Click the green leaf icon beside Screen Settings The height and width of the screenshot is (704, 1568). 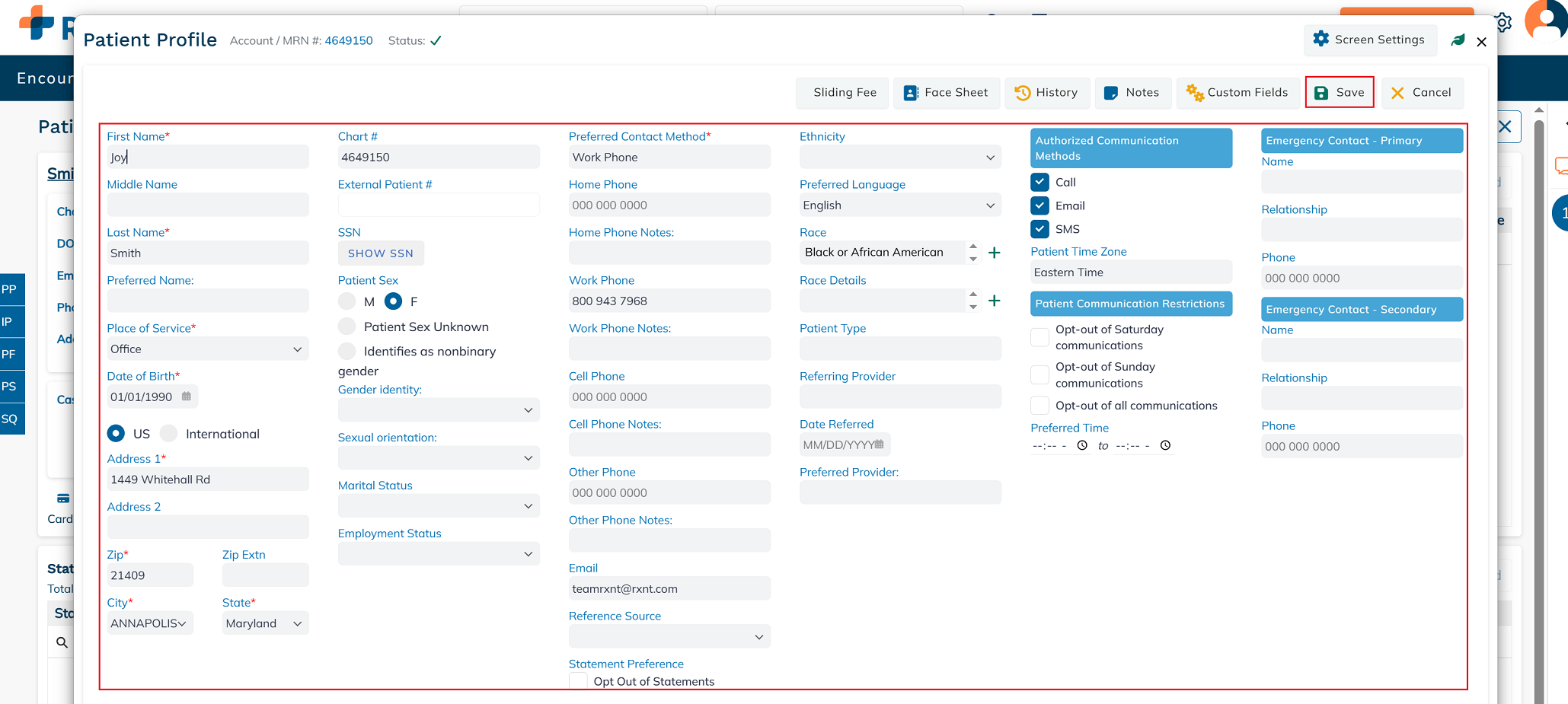pyautogui.click(x=1458, y=40)
